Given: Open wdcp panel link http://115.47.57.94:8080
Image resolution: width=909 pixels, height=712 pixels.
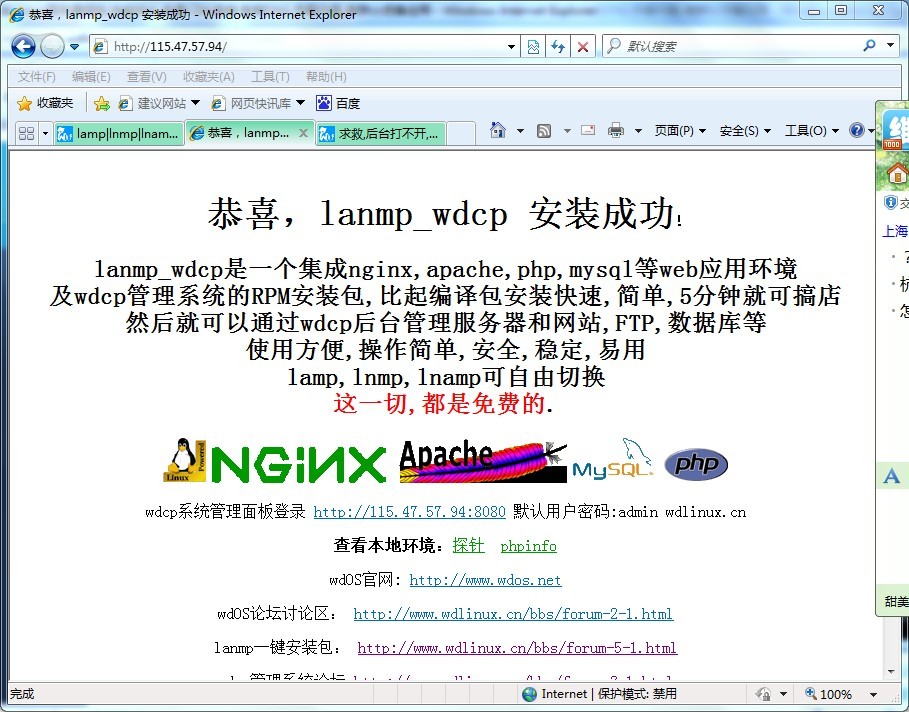Looking at the screenshot, I should [x=409, y=511].
